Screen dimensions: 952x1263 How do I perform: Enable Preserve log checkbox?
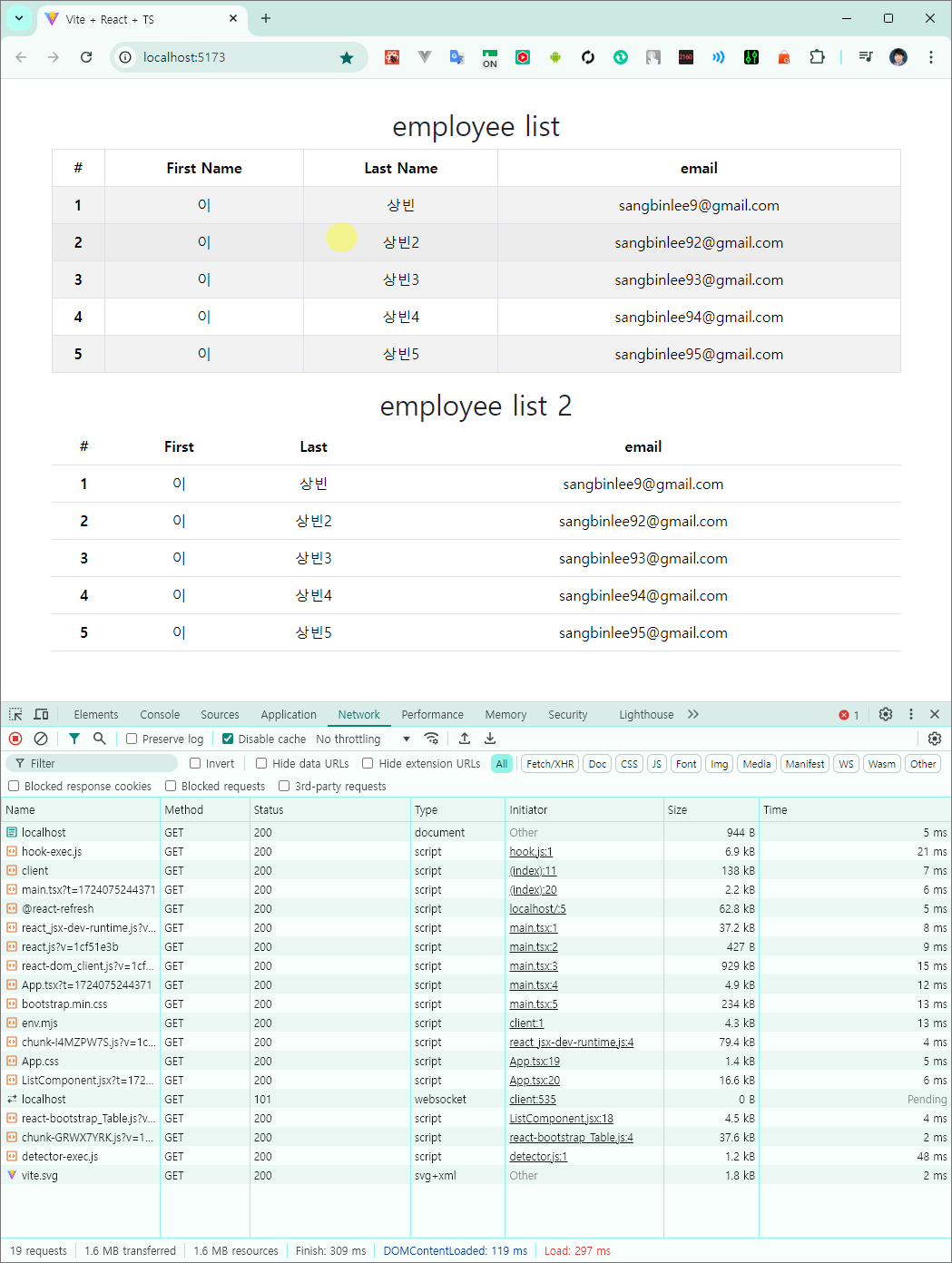tap(132, 739)
